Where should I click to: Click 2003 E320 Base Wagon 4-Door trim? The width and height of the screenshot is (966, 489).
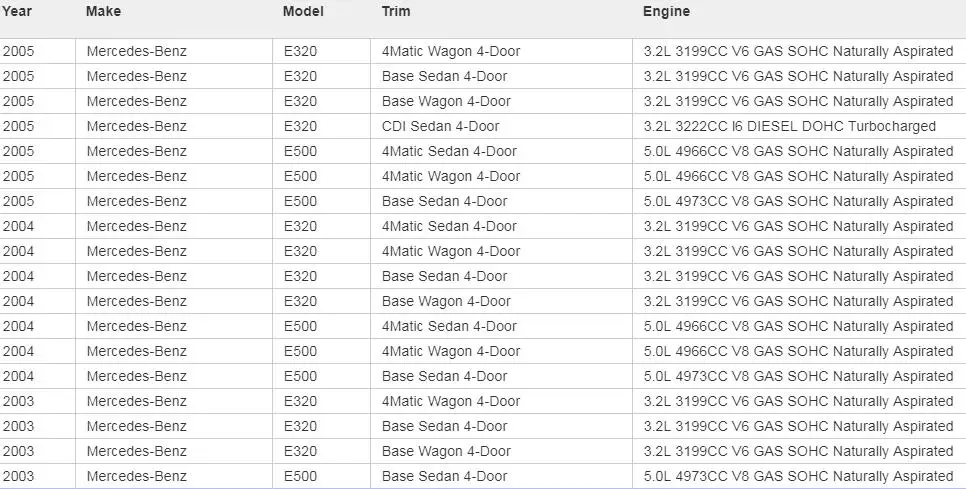click(x=446, y=451)
